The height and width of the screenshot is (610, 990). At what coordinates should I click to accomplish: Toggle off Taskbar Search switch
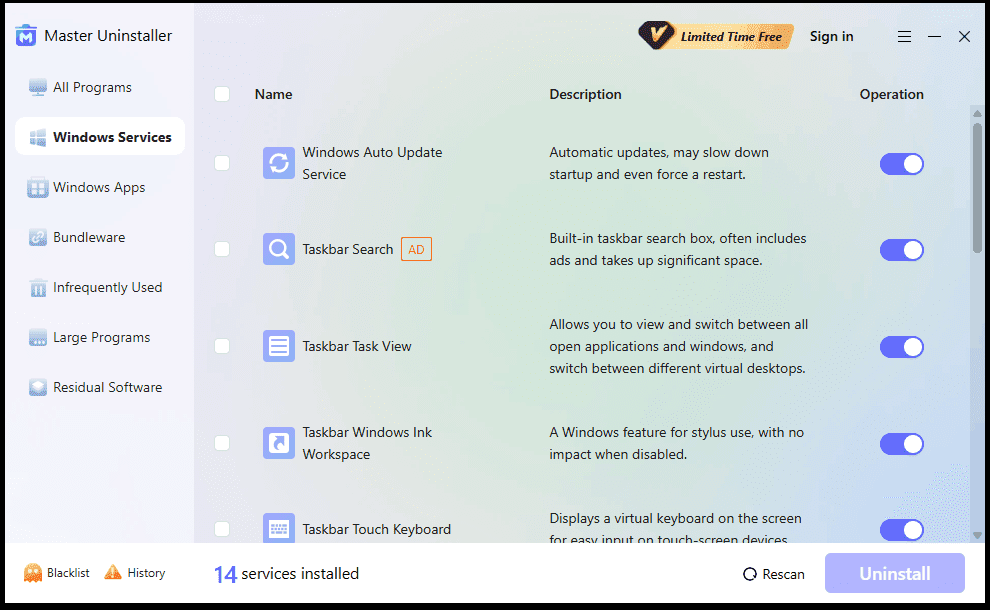(902, 250)
